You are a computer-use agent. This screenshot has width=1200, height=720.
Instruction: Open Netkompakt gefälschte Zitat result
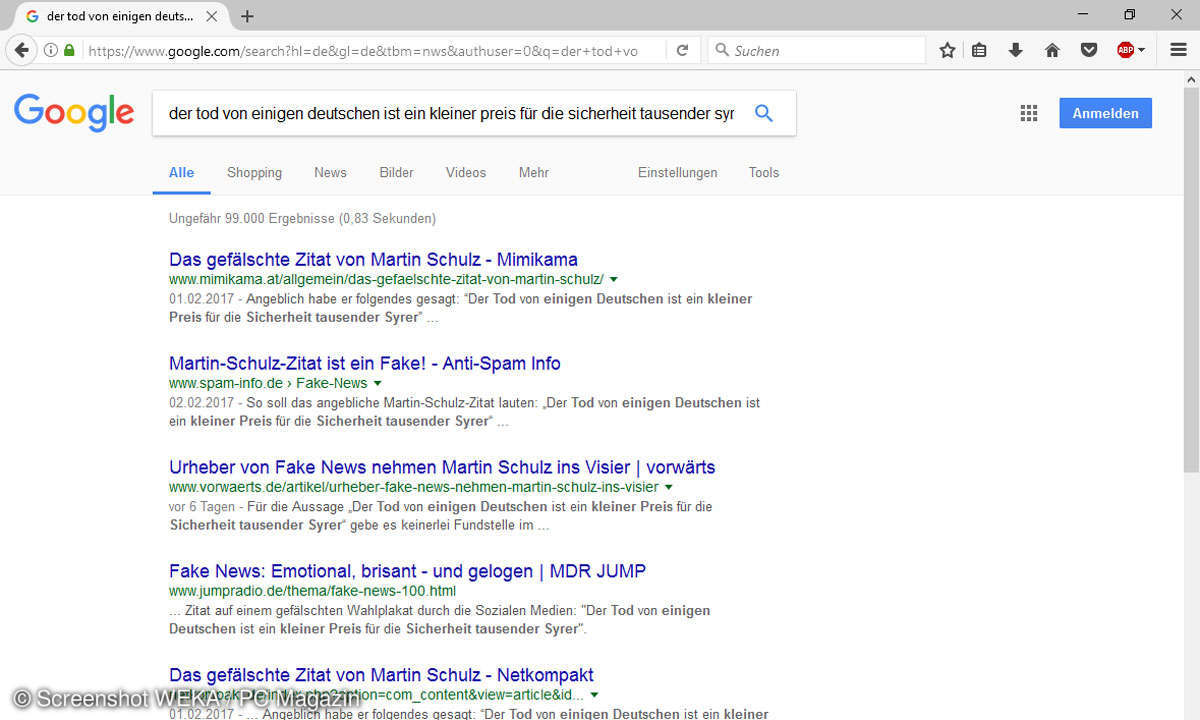(x=381, y=675)
